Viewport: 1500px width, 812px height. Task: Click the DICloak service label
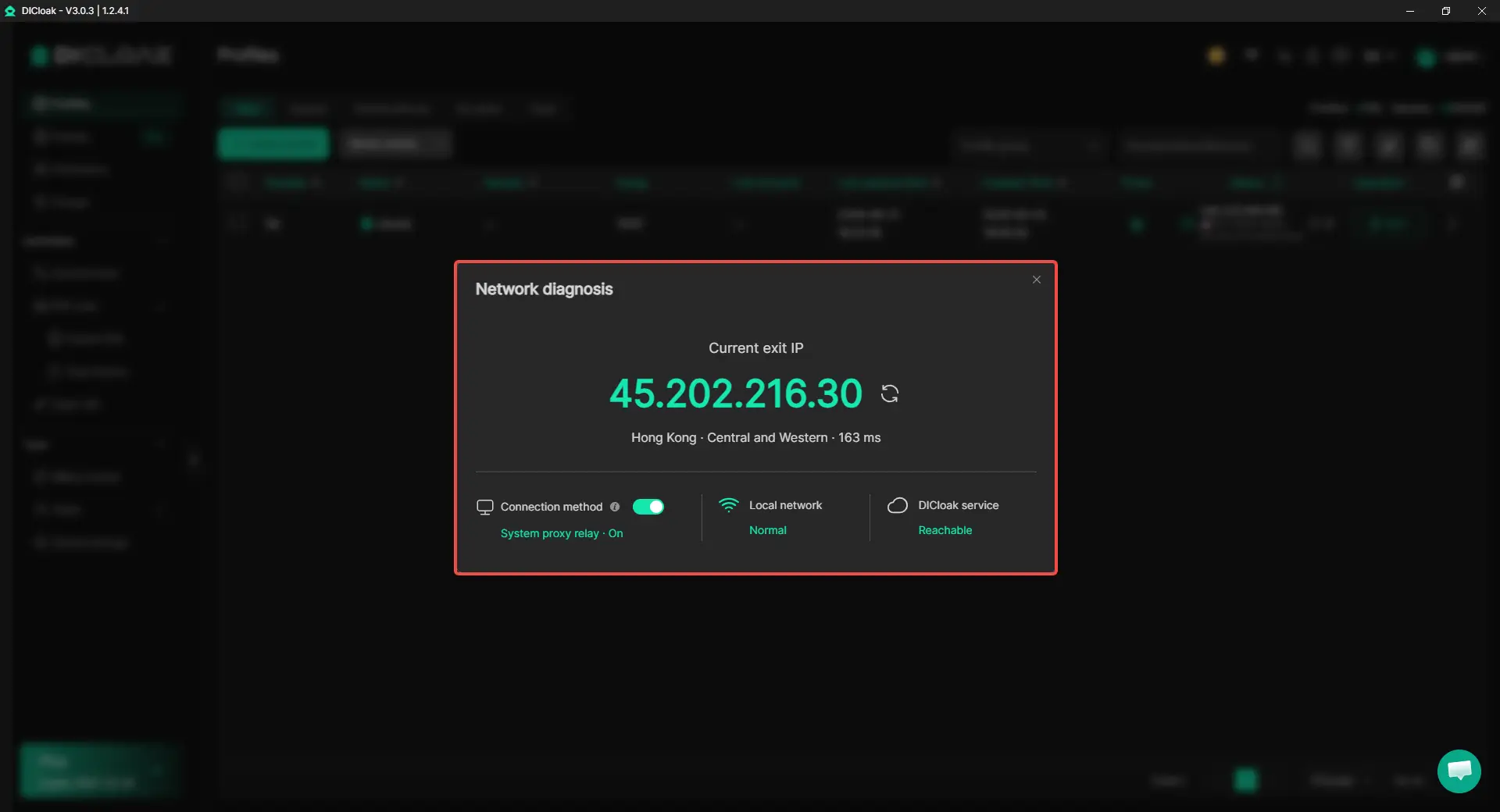(959, 505)
